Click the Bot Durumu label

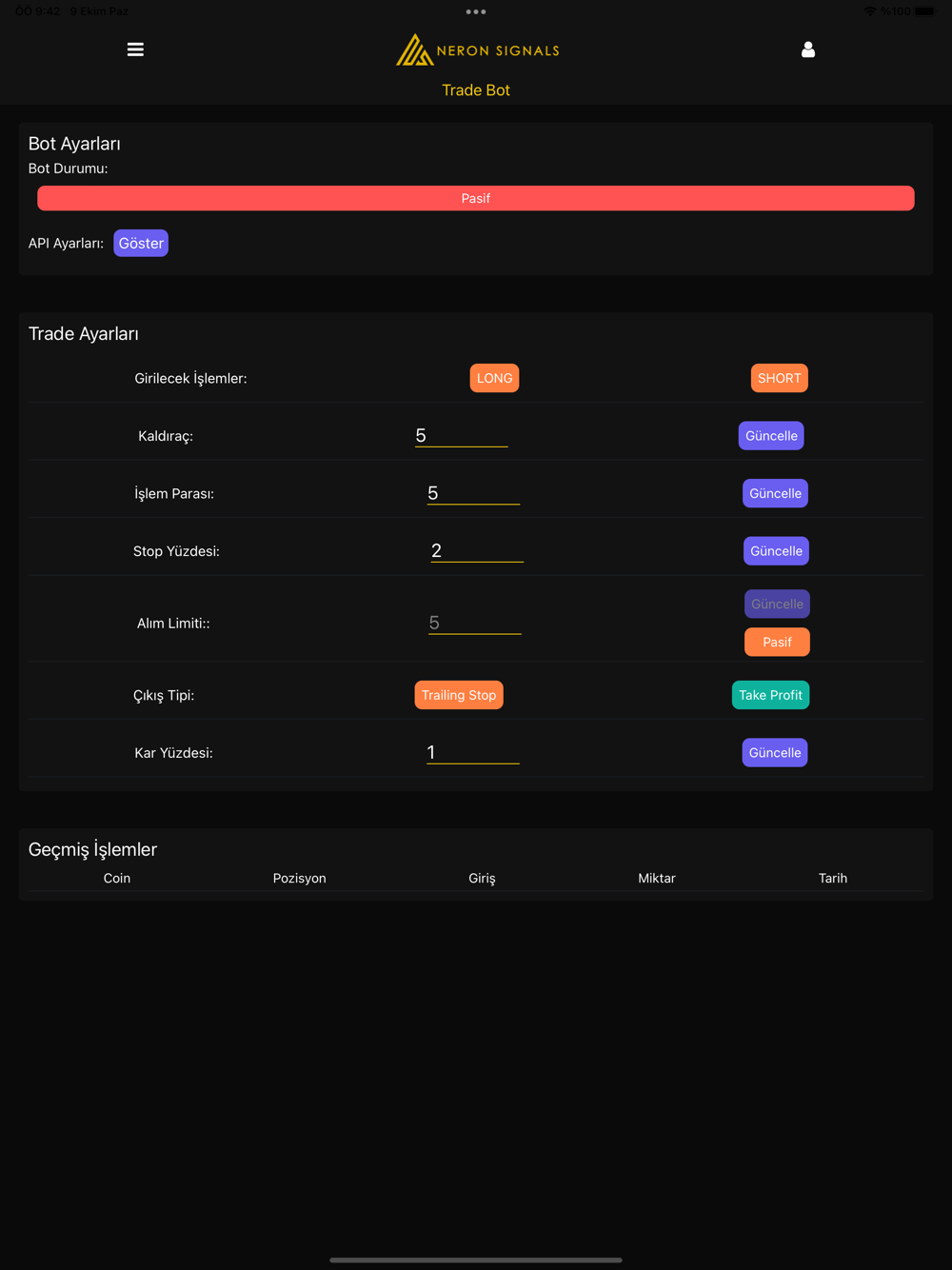click(68, 169)
